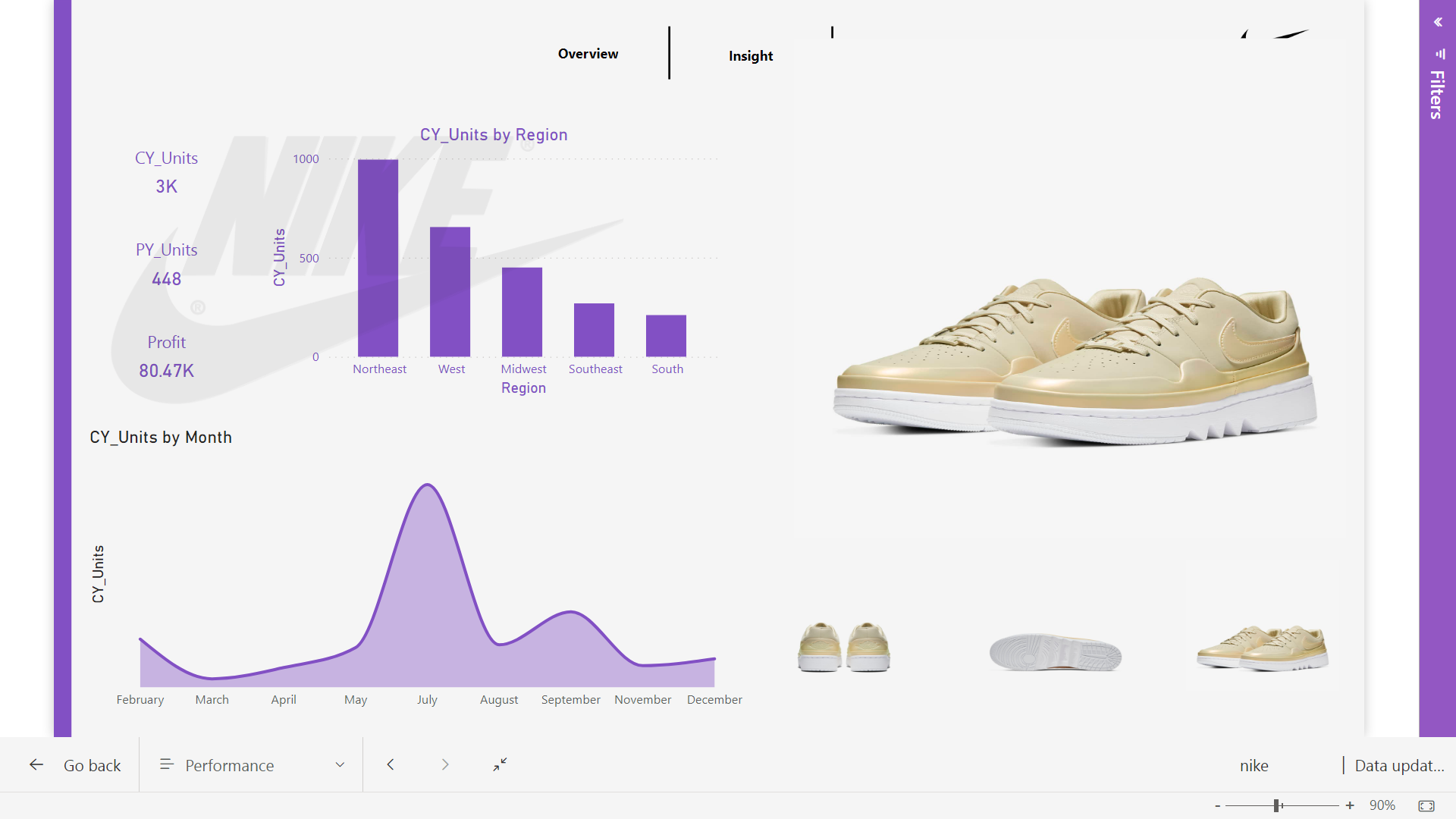Screen dimensions: 1456x819
Task: Click the Data updated status text
Action: point(1398,765)
